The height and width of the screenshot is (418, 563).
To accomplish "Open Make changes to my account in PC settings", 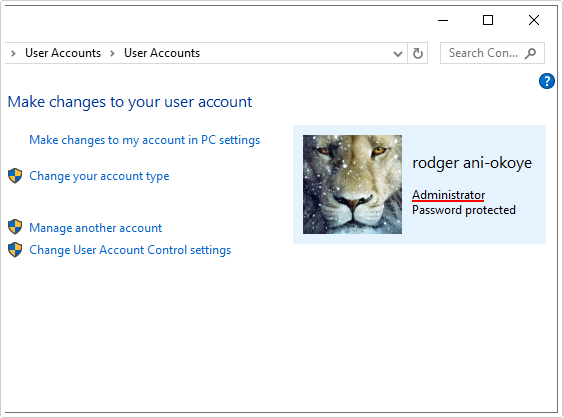I will click(x=145, y=140).
